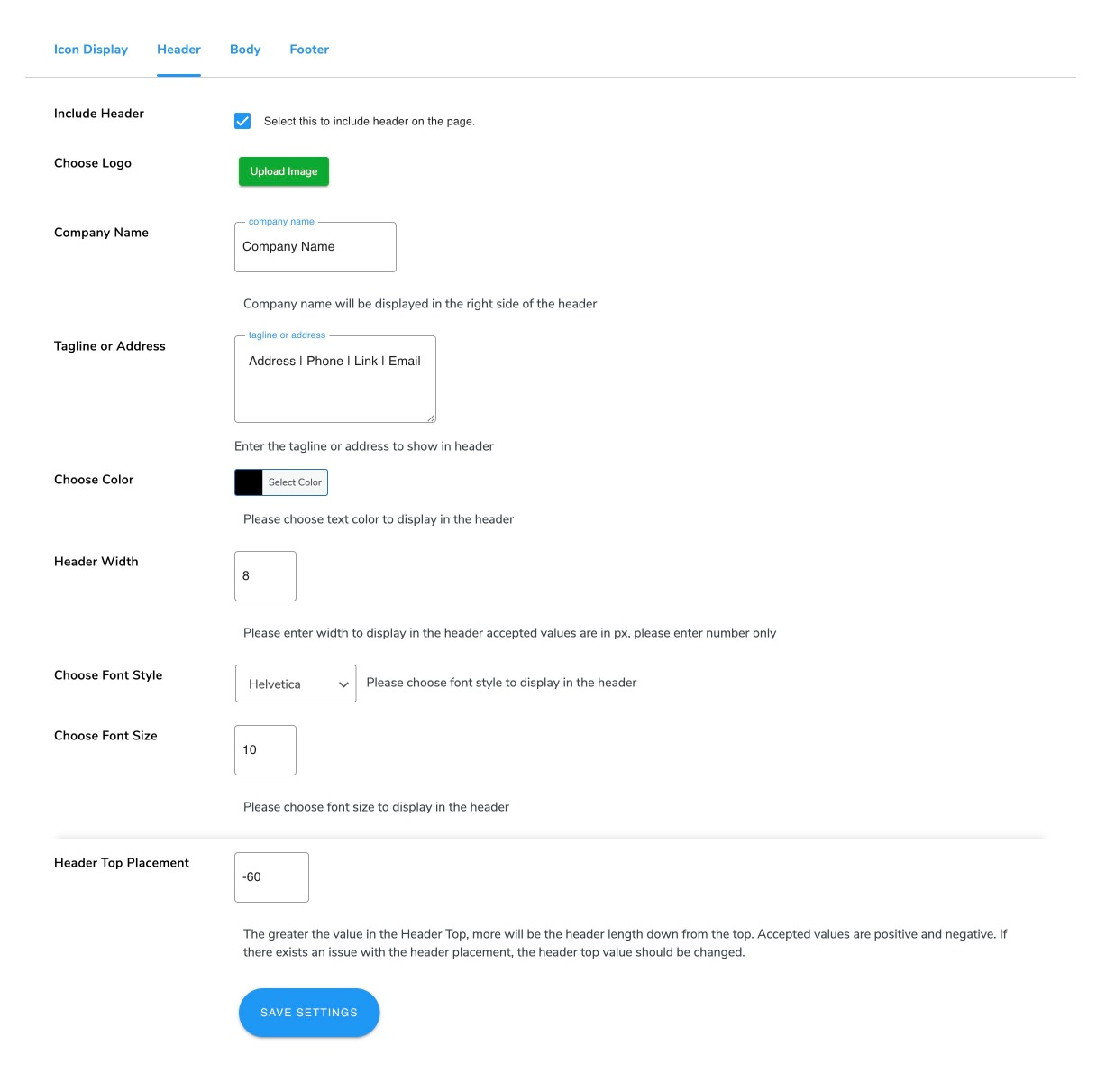Click the Header Top Placement field showing -60
The height and width of the screenshot is (1092, 1115).
[270, 876]
